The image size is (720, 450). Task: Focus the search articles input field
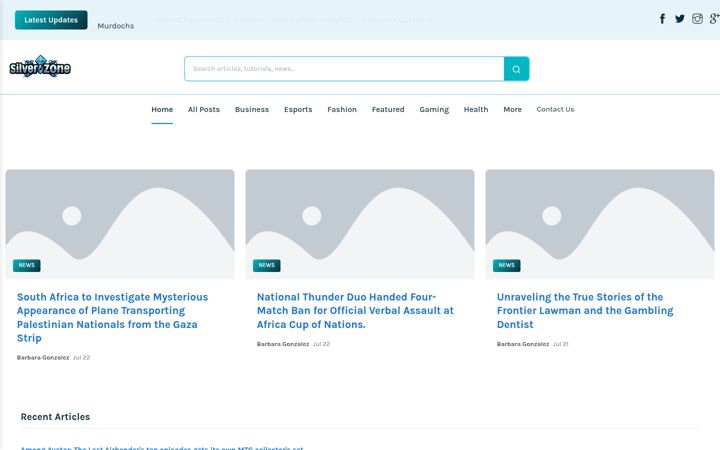(344, 69)
